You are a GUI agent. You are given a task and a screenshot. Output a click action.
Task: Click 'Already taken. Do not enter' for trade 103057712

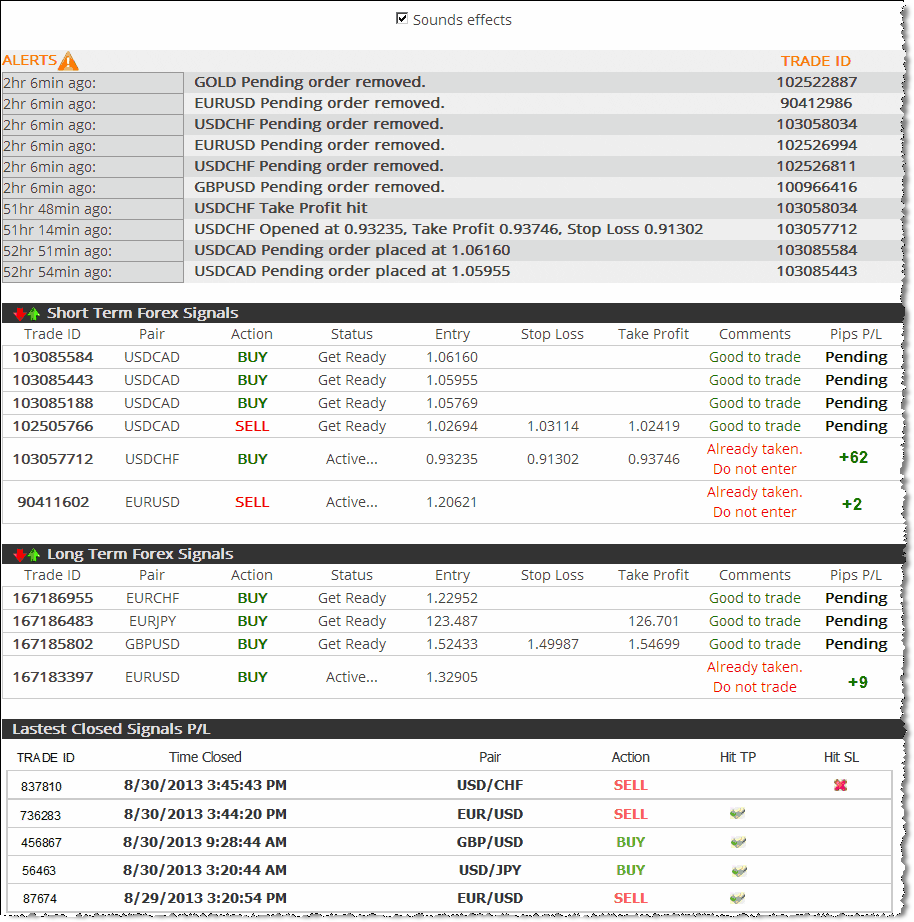point(755,459)
